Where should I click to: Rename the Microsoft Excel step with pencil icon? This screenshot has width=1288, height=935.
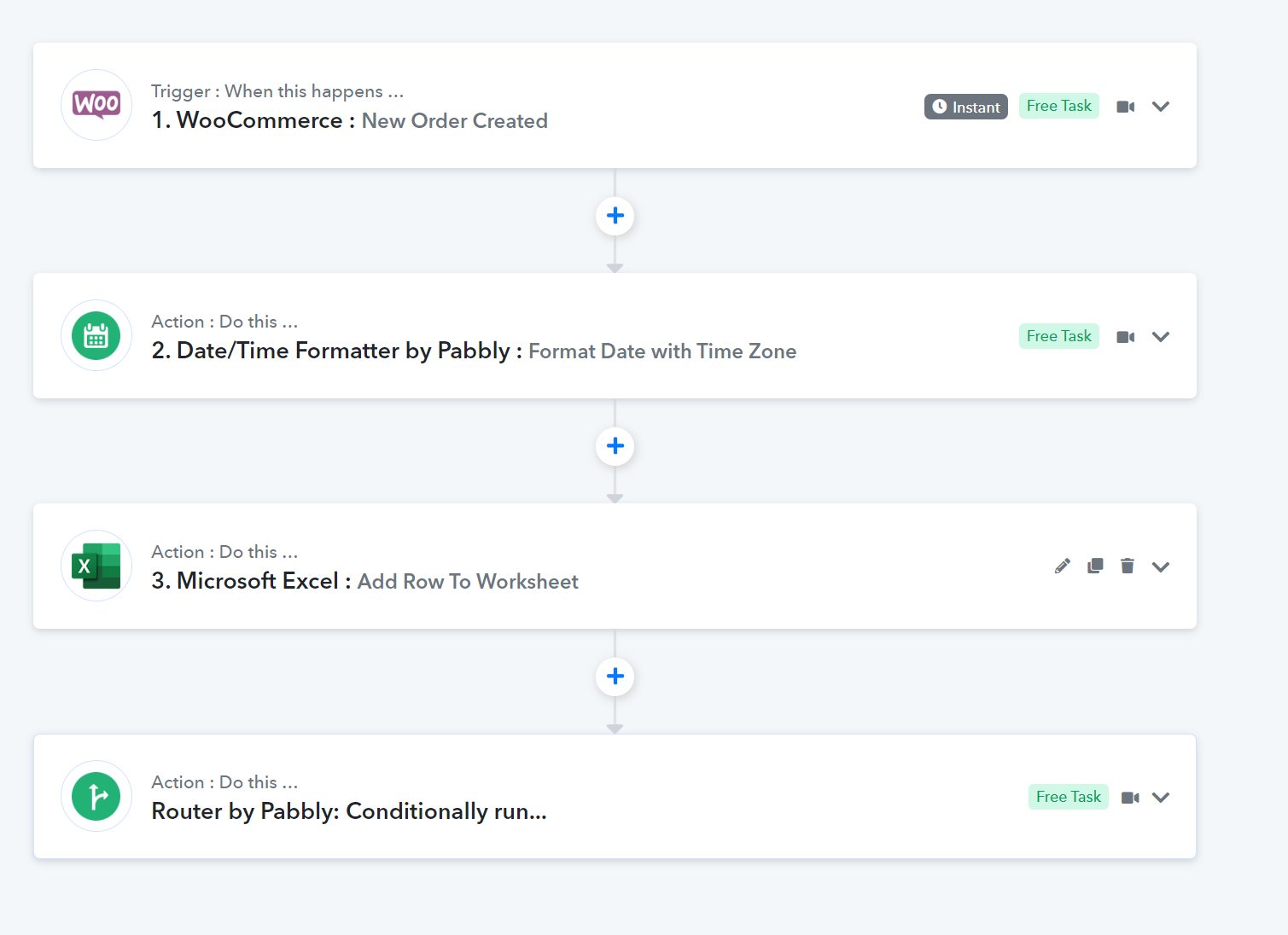pos(1063,566)
